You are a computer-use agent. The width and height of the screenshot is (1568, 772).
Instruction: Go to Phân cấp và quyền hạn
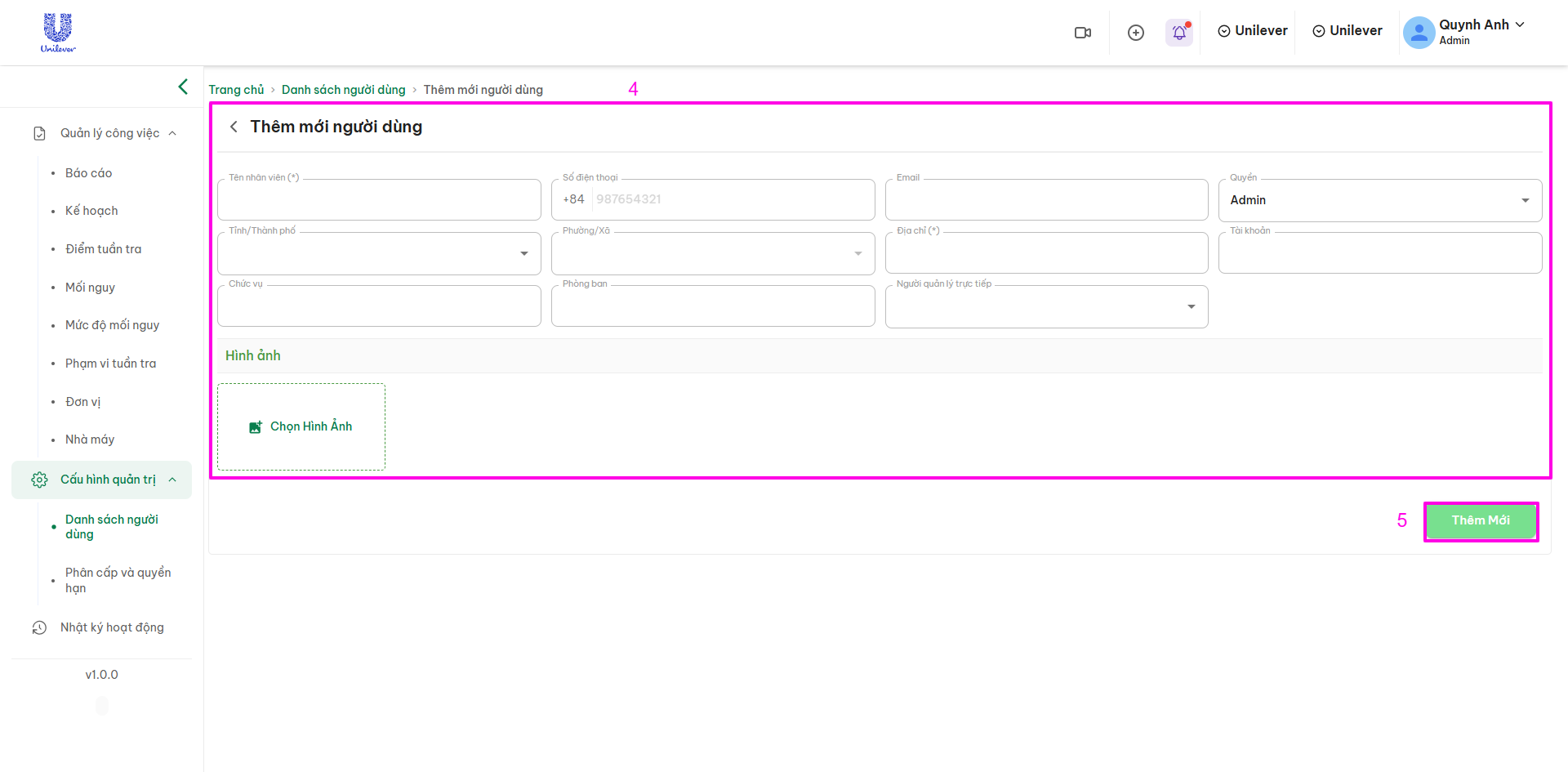pos(118,580)
